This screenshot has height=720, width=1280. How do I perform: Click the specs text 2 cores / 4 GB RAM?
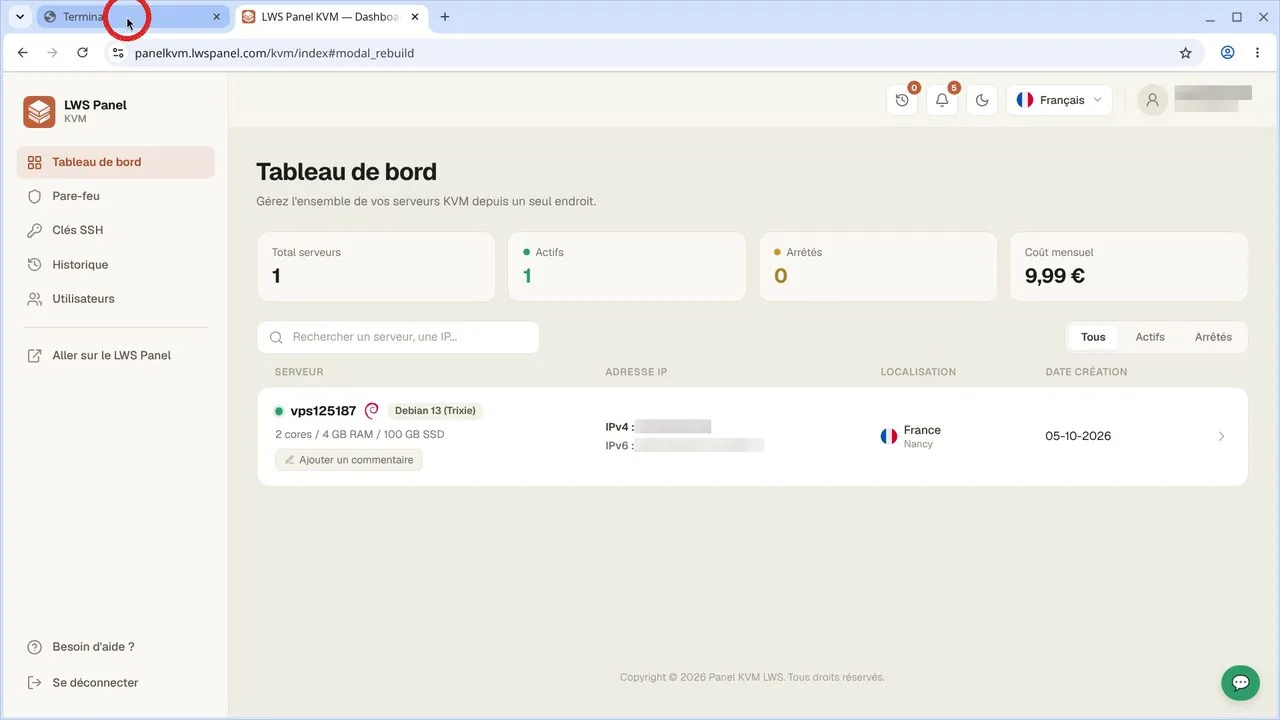pyautogui.click(x=360, y=435)
